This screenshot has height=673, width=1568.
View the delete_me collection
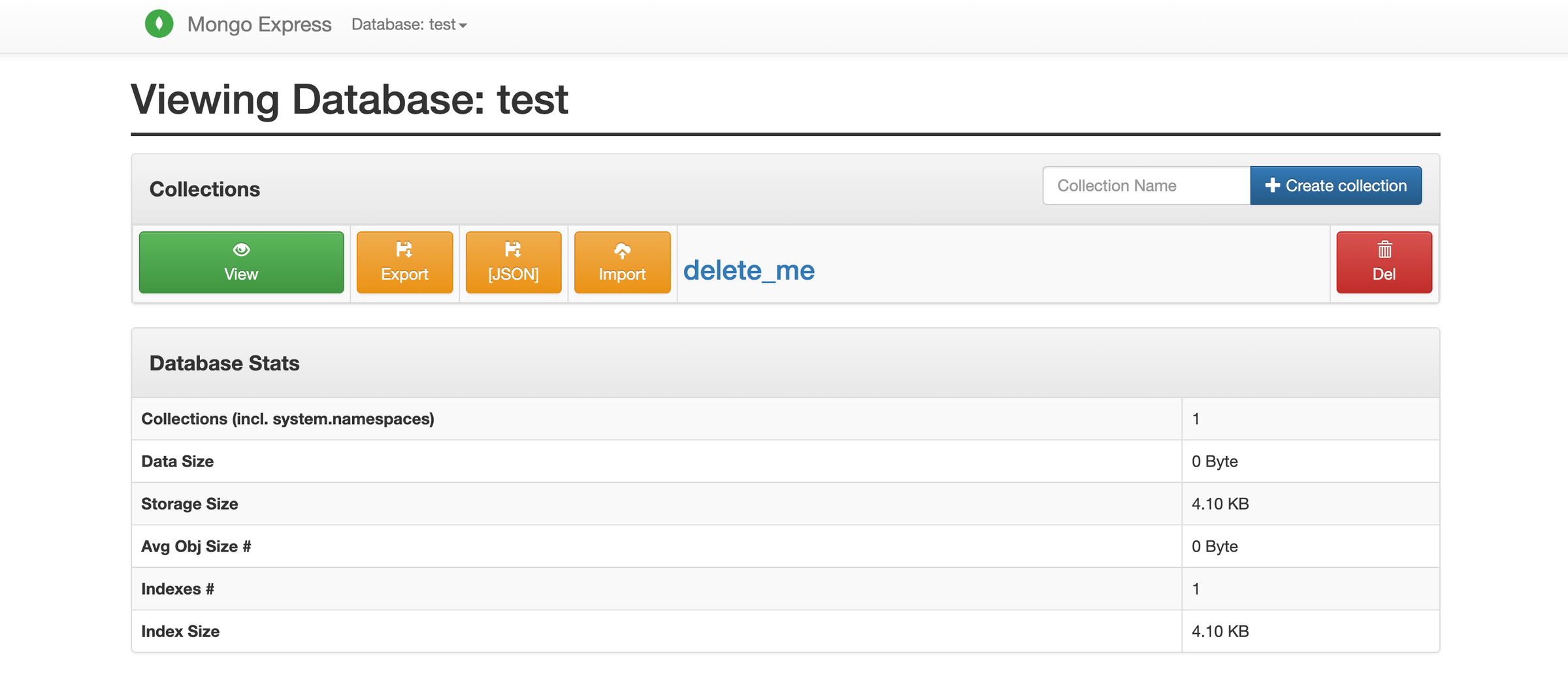241,262
